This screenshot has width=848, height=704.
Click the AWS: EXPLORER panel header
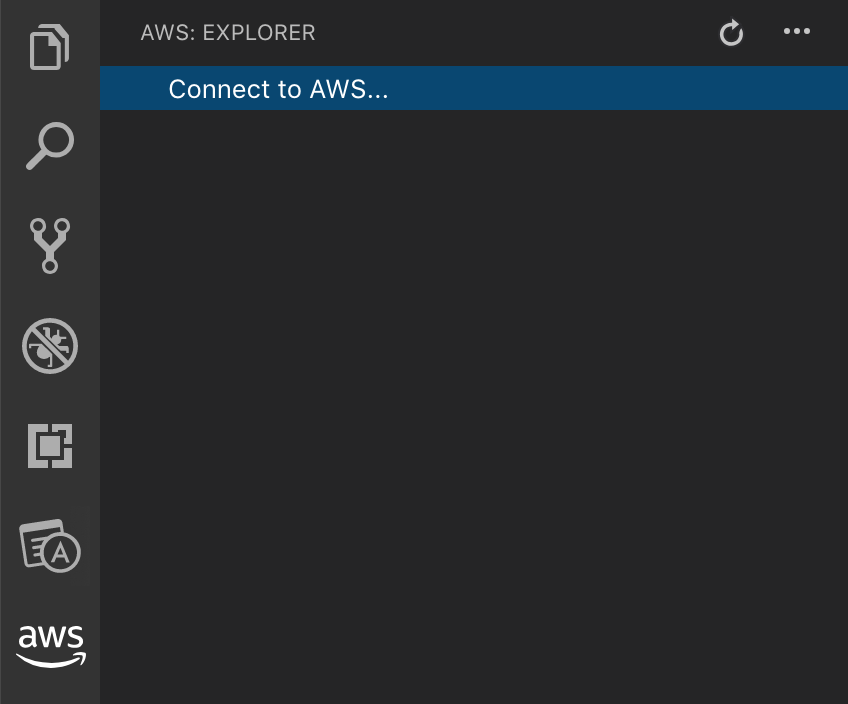[228, 33]
